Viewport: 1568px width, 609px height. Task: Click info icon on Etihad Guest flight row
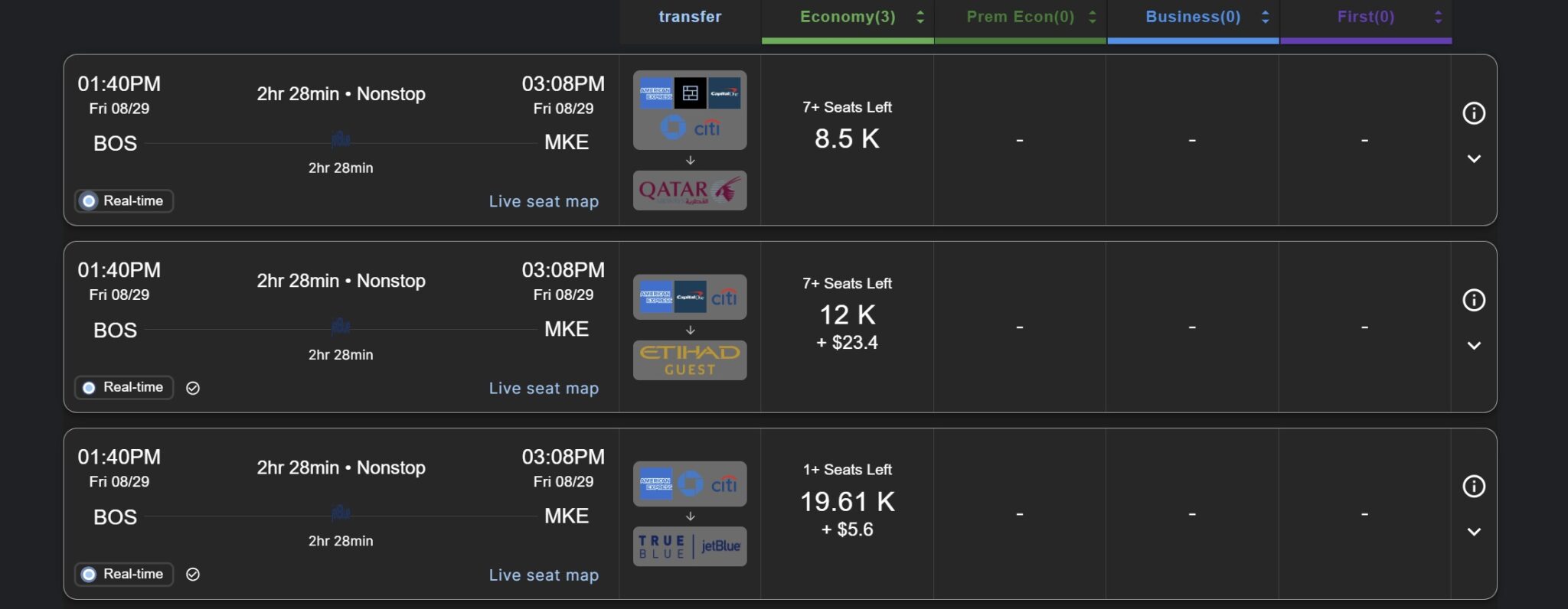tap(1474, 300)
